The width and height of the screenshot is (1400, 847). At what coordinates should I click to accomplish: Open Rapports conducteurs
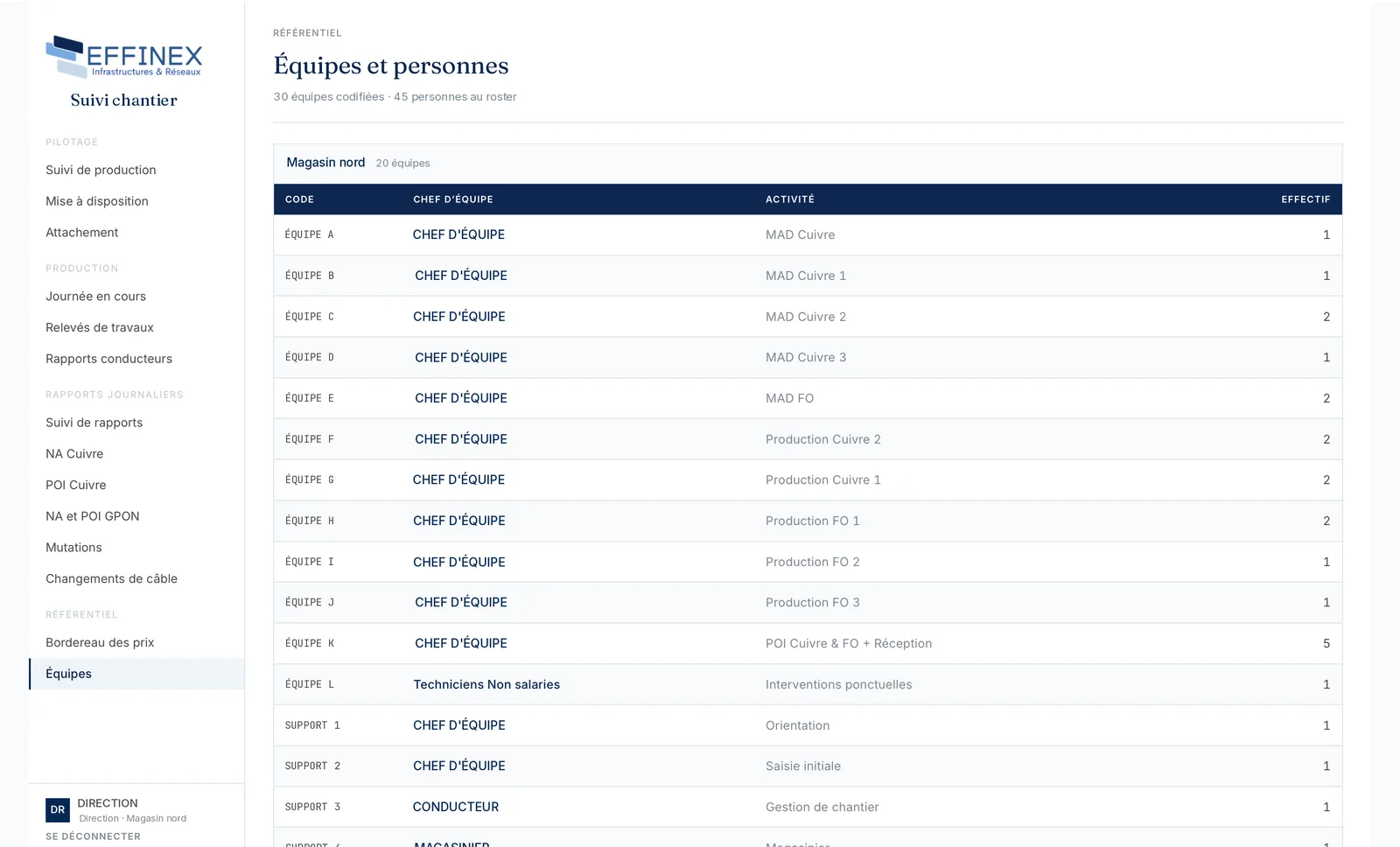click(108, 359)
